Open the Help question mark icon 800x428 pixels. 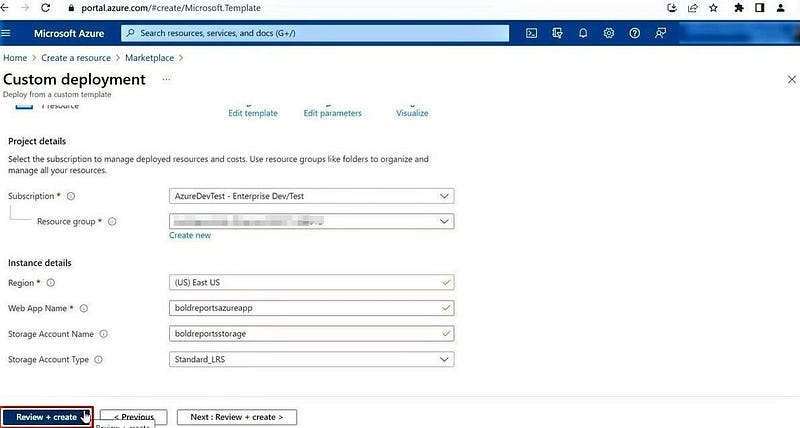[x=634, y=33]
